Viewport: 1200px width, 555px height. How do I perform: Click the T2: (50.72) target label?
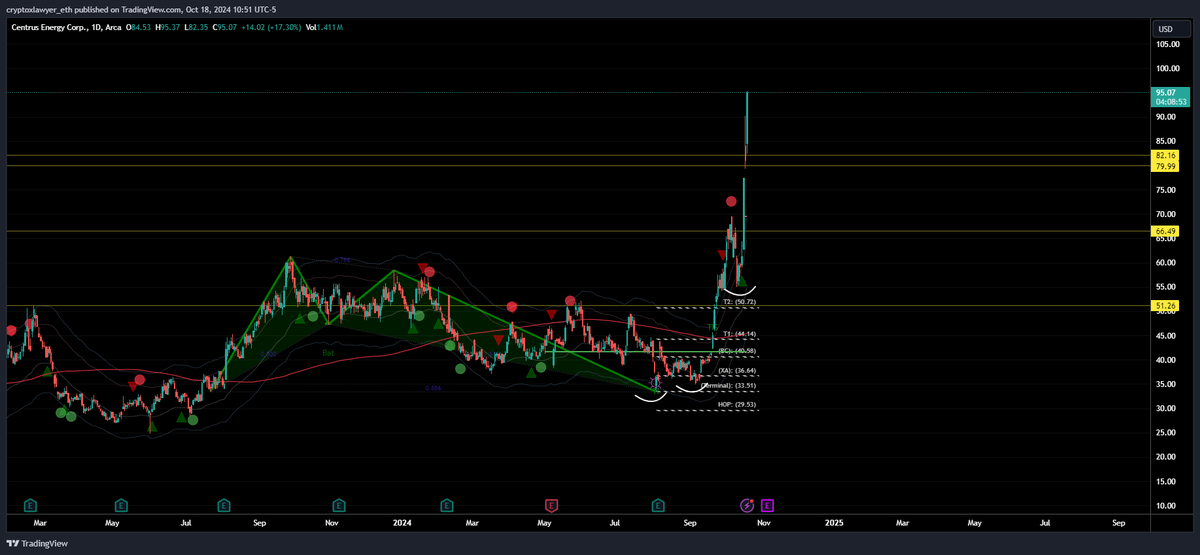pyautogui.click(x=741, y=301)
